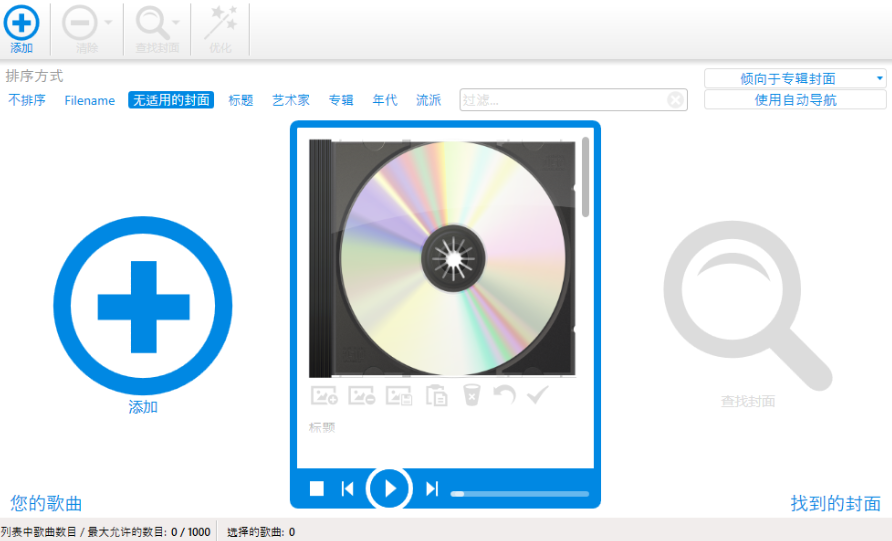The height and width of the screenshot is (541, 892).
Task: Click the add cover image icon
Action: point(324,395)
